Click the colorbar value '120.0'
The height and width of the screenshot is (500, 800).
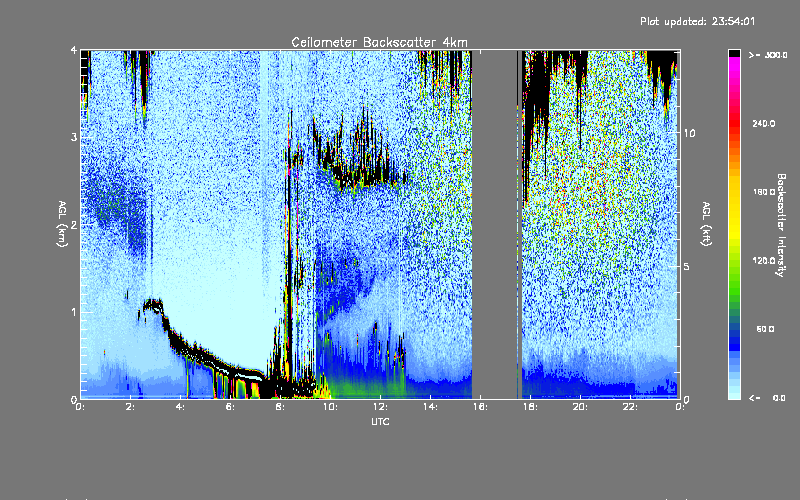[x=764, y=260]
